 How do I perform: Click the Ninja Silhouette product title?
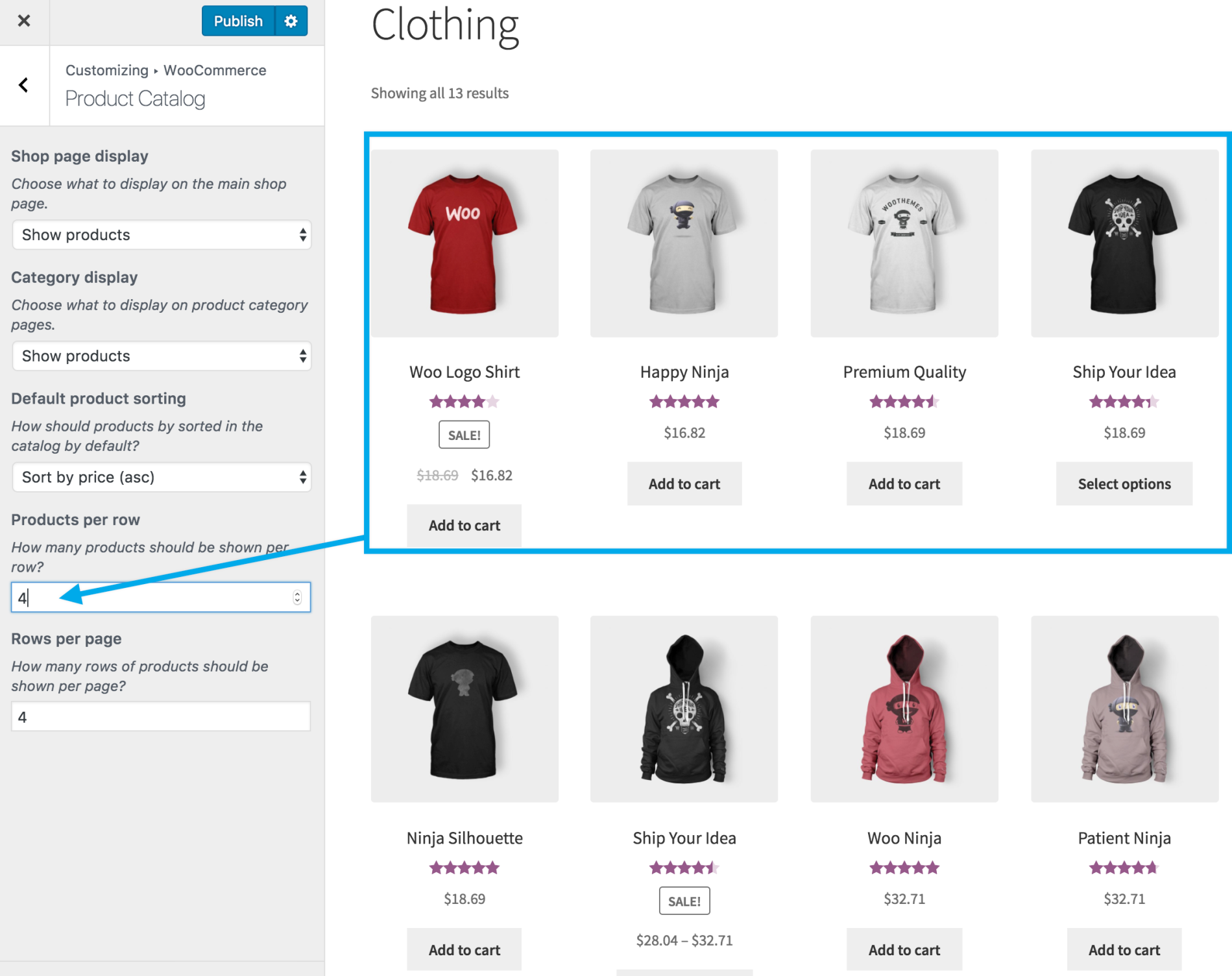point(464,838)
